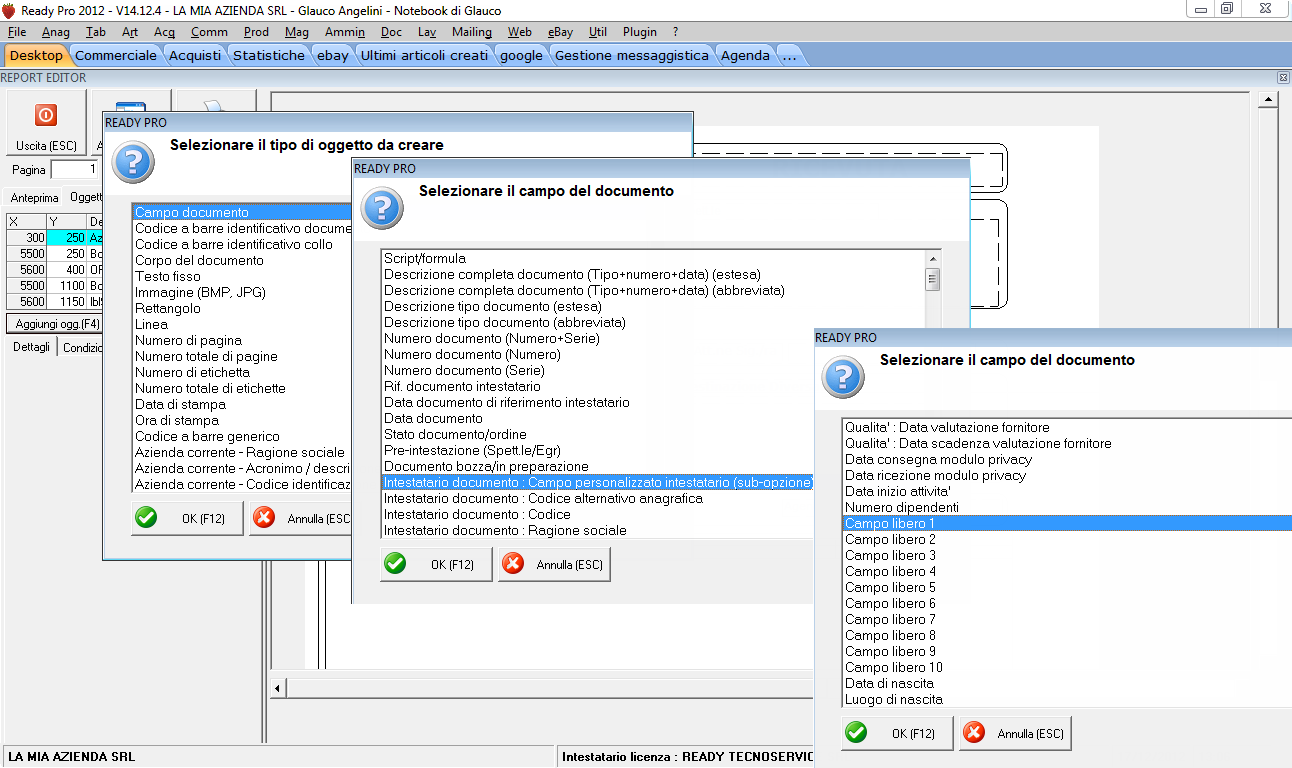1292x768 pixels.
Task: Switch to the Desktop tab
Action: (36, 55)
